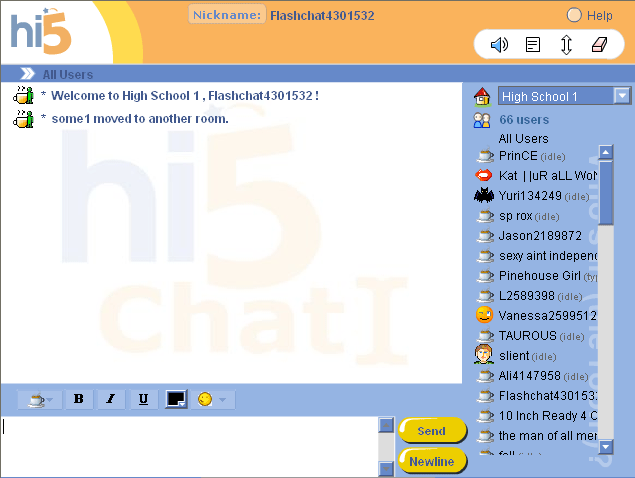
Task: Click the hi5 logo
Action: click(40, 32)
